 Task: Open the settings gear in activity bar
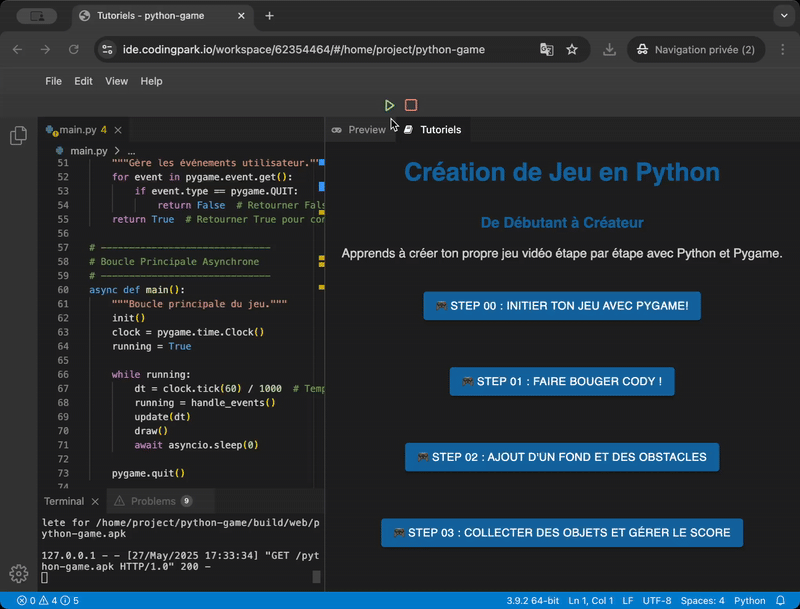(x=18, y=573)
